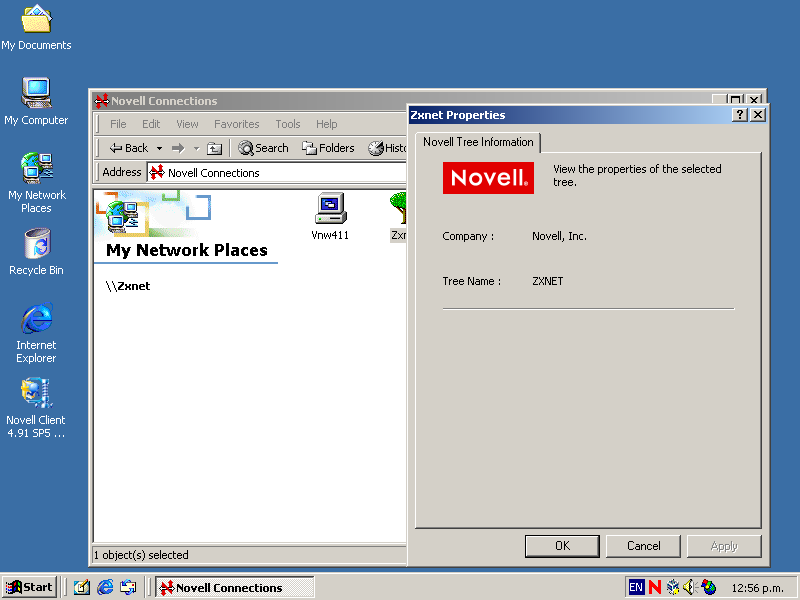Click the Forward arrow toolbar button

[x=178, y=148]
